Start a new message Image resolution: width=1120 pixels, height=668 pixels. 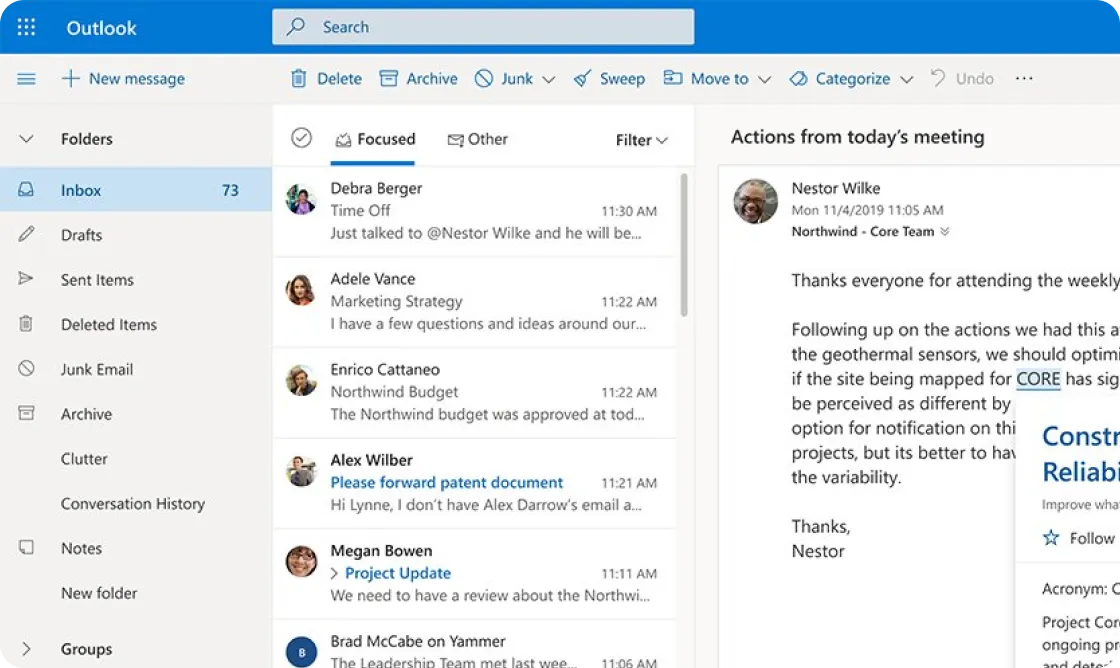pyautogui.click(x=123, y=78)
